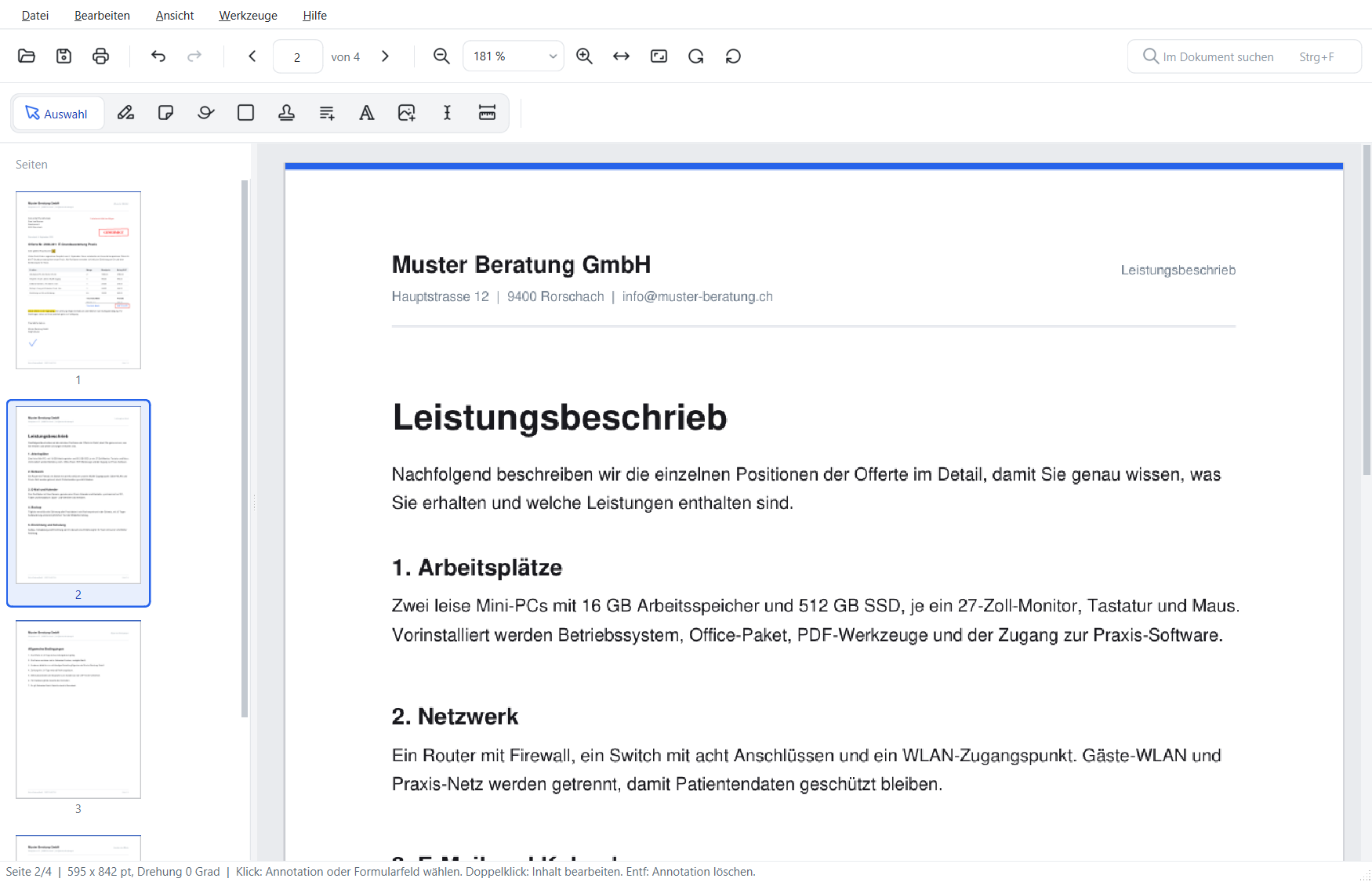1372x882 pixels.
Task: Zoom out with the minus magnifier
Action: [x=441, y=56]
